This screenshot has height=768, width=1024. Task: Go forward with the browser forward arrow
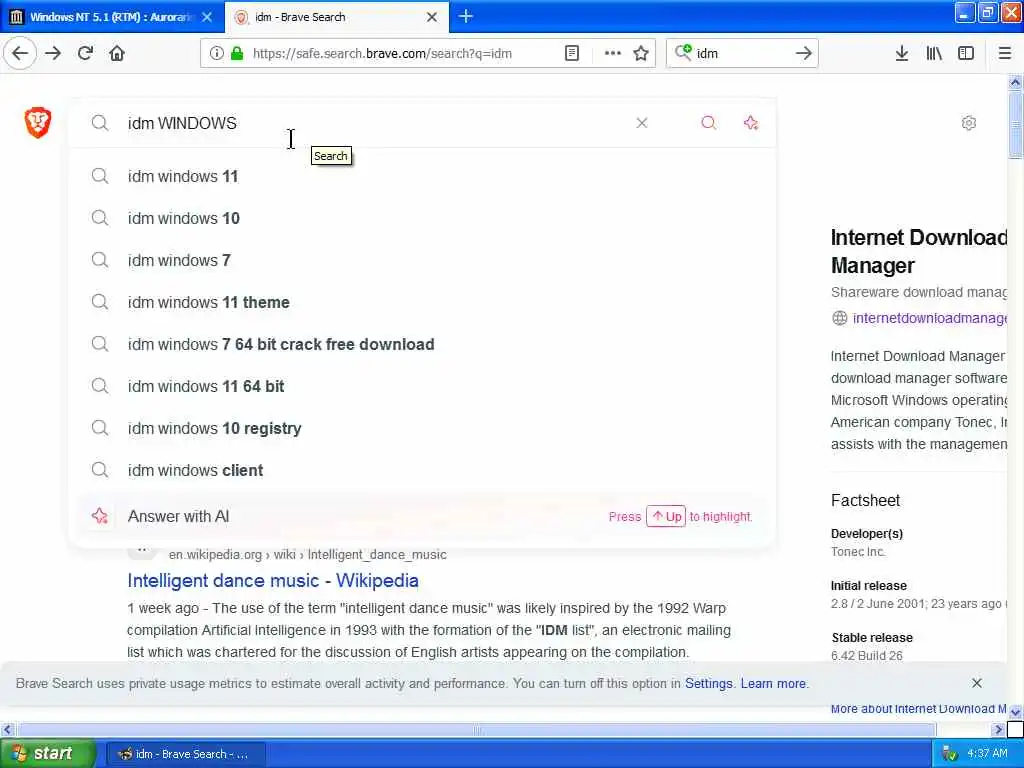tap(53, 53)
